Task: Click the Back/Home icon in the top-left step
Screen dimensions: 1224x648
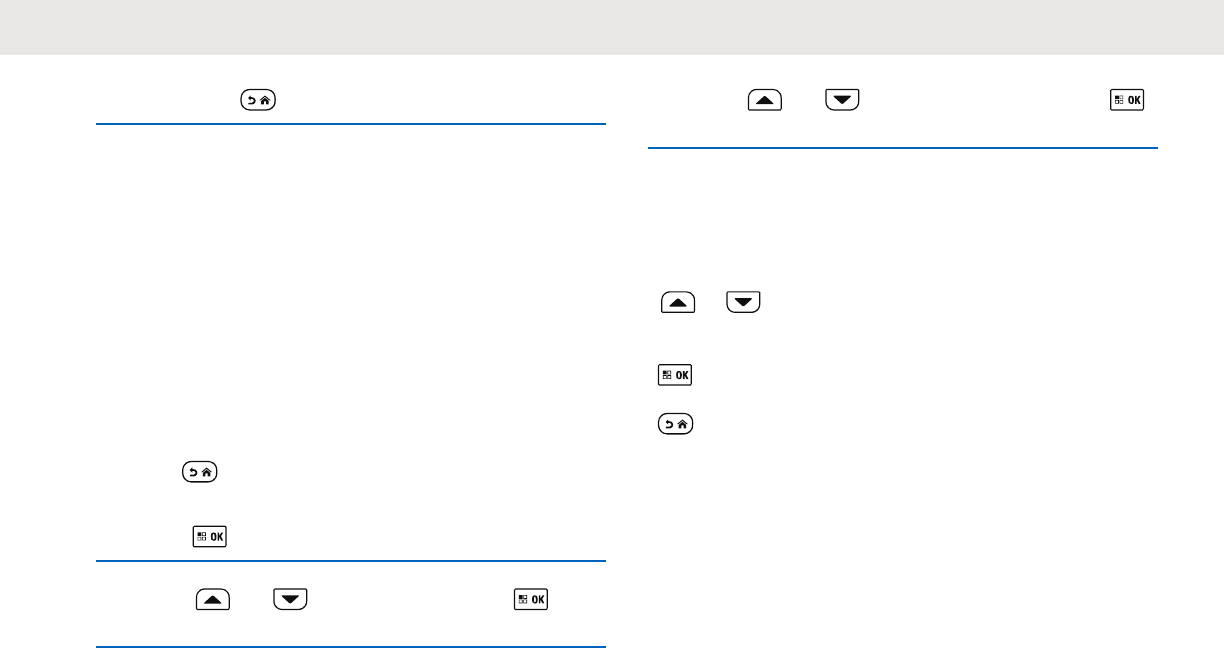Action: click(258, 100)
